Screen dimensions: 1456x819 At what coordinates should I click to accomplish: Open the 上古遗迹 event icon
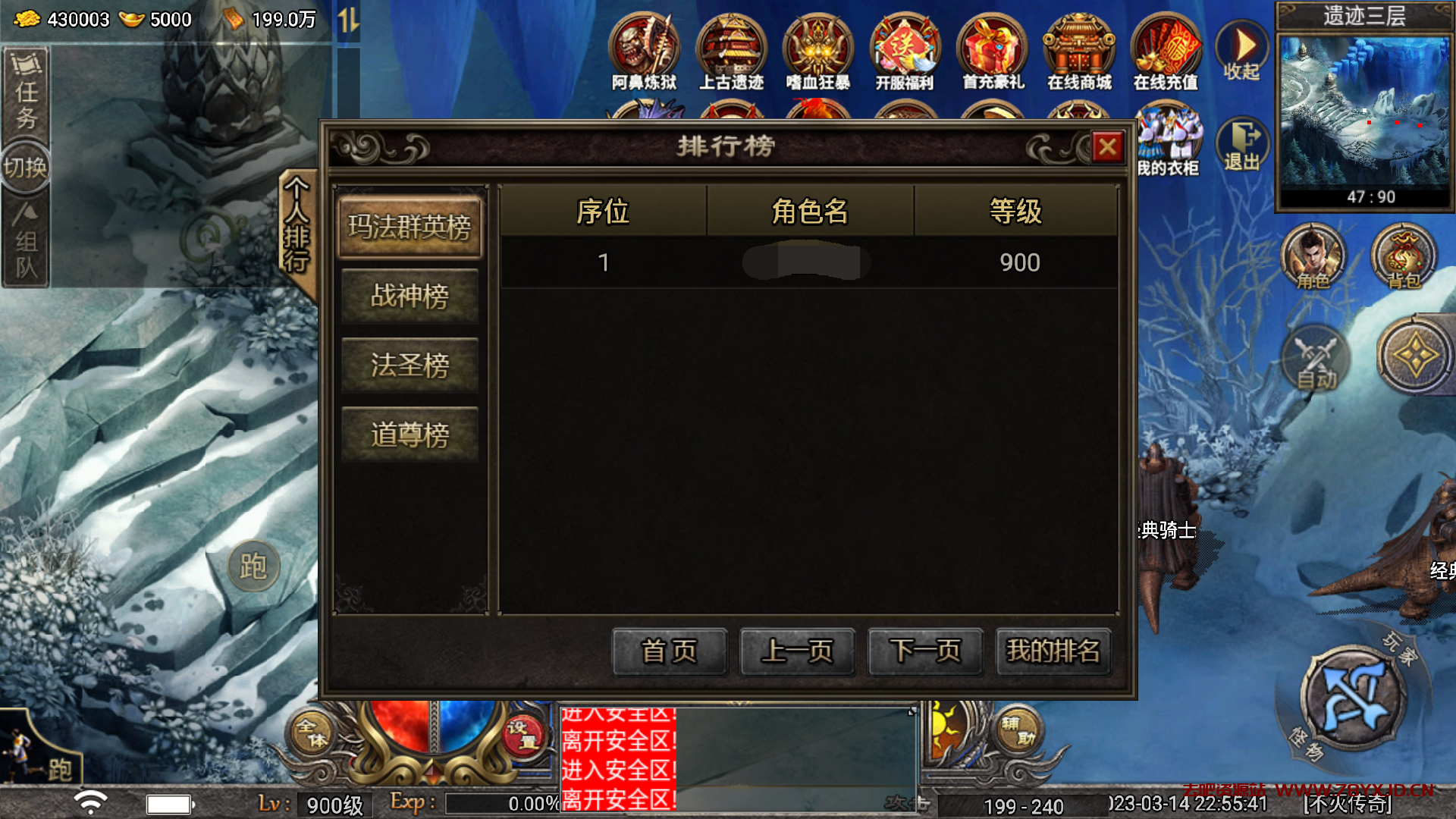[731, 52]
